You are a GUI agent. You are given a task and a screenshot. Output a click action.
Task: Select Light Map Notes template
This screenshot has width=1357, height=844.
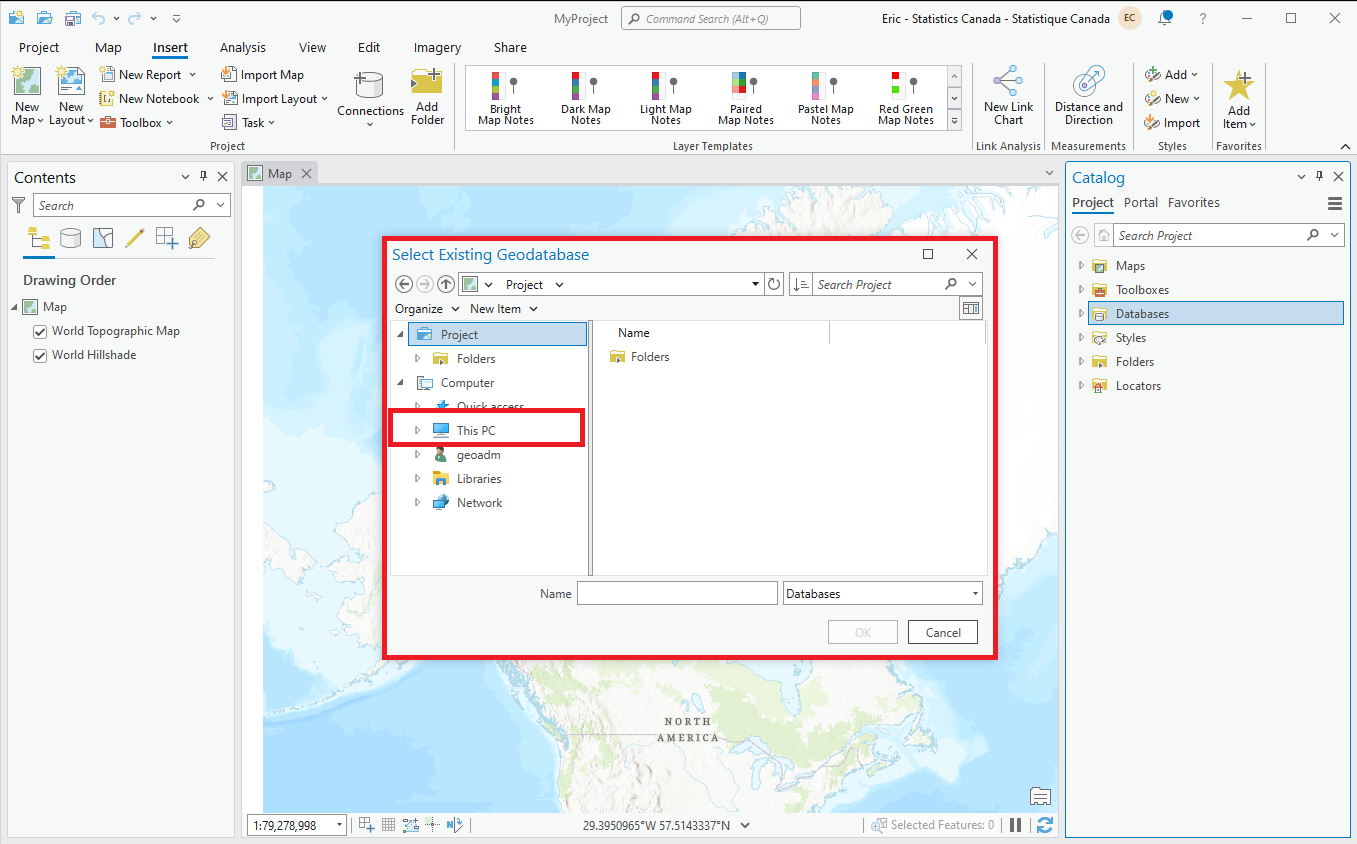pos(666,99)
